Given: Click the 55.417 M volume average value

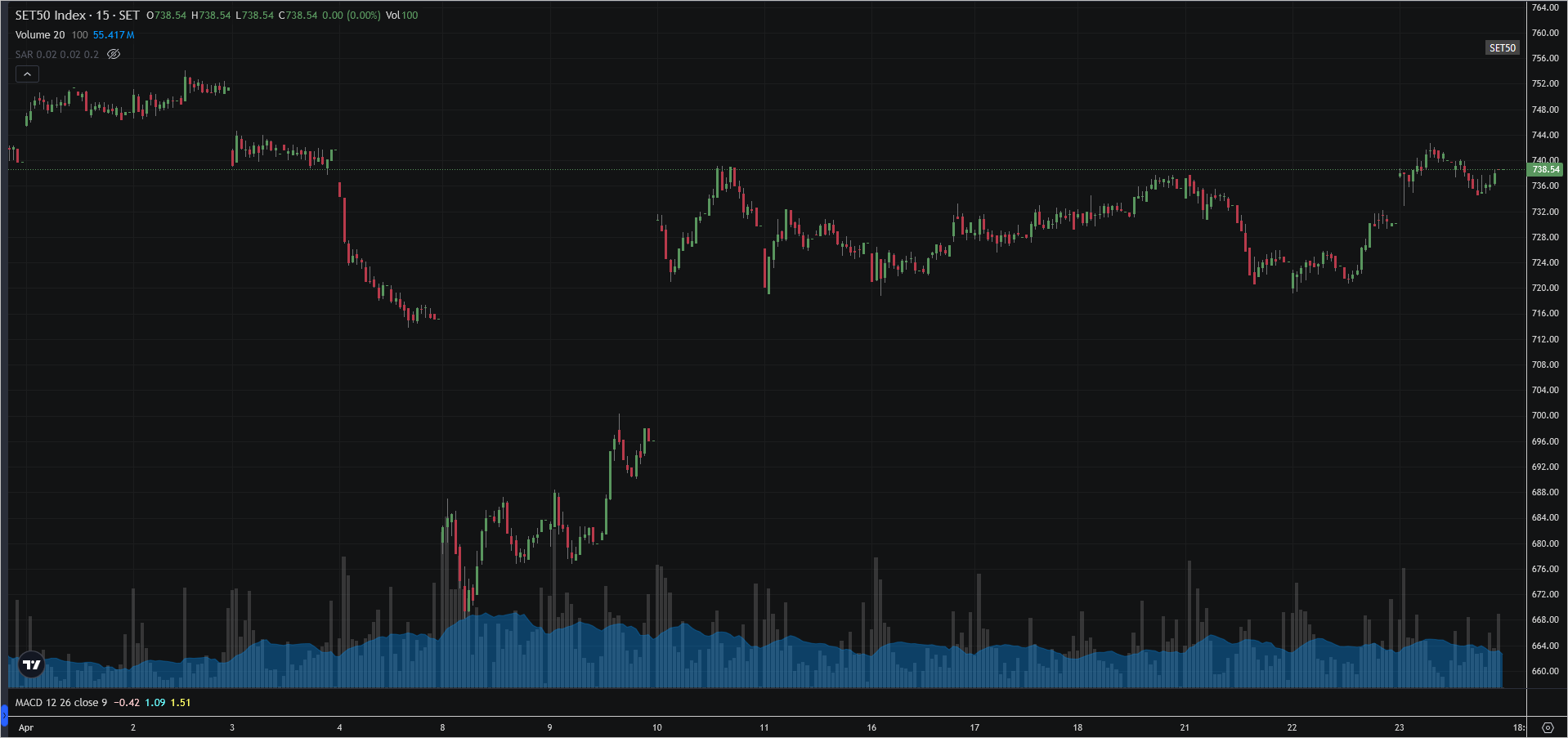Looking at the screenshot, I should point(114,35).
